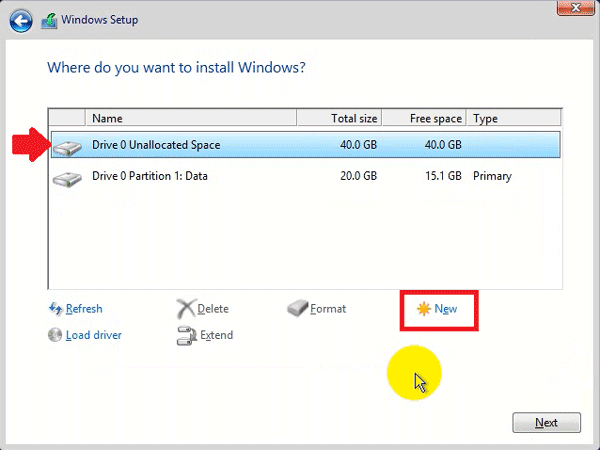Image resolution: width=600 pixels, height=450 pixels.
Task: Click the Extend partition icon
Action: click(x=185, y=335)
